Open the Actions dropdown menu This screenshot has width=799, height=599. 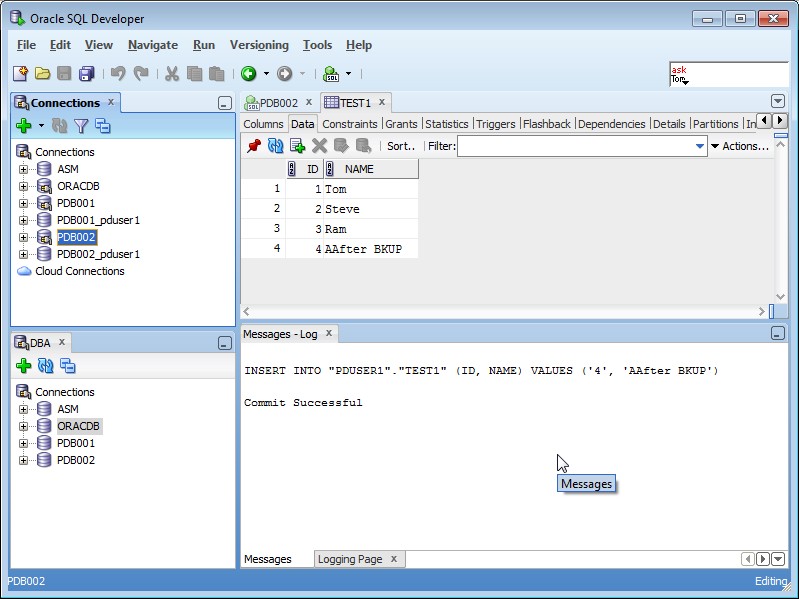[x=740, y=146]
